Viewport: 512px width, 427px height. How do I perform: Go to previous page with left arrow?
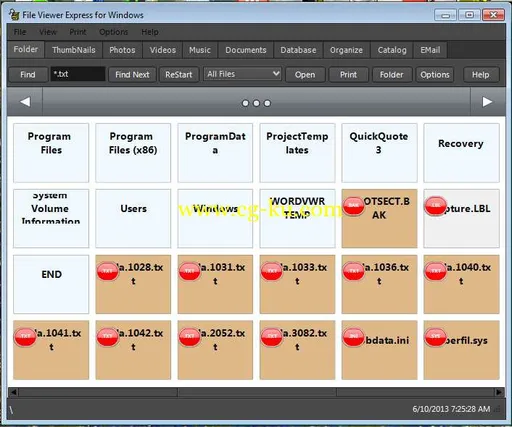[x=25, y=102]
